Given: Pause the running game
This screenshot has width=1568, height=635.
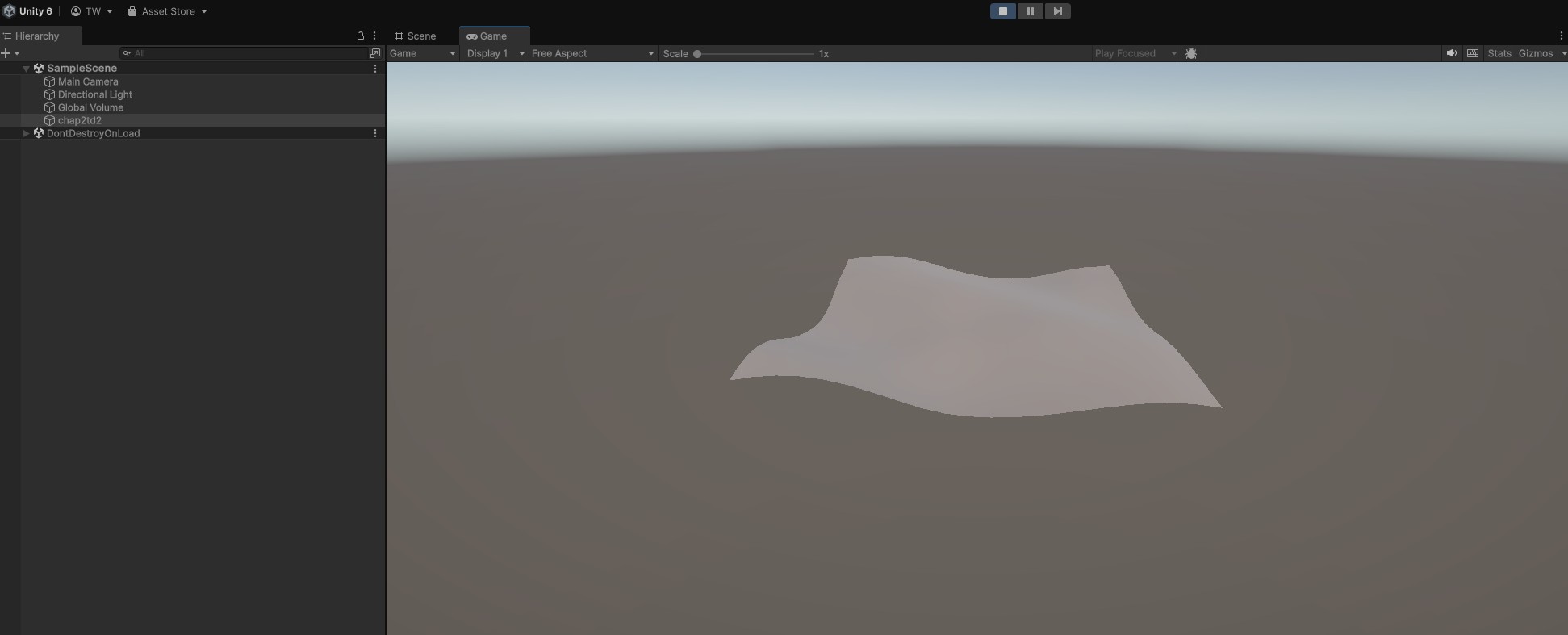Looking at the screenshot, I should (x=1030, y=11).
